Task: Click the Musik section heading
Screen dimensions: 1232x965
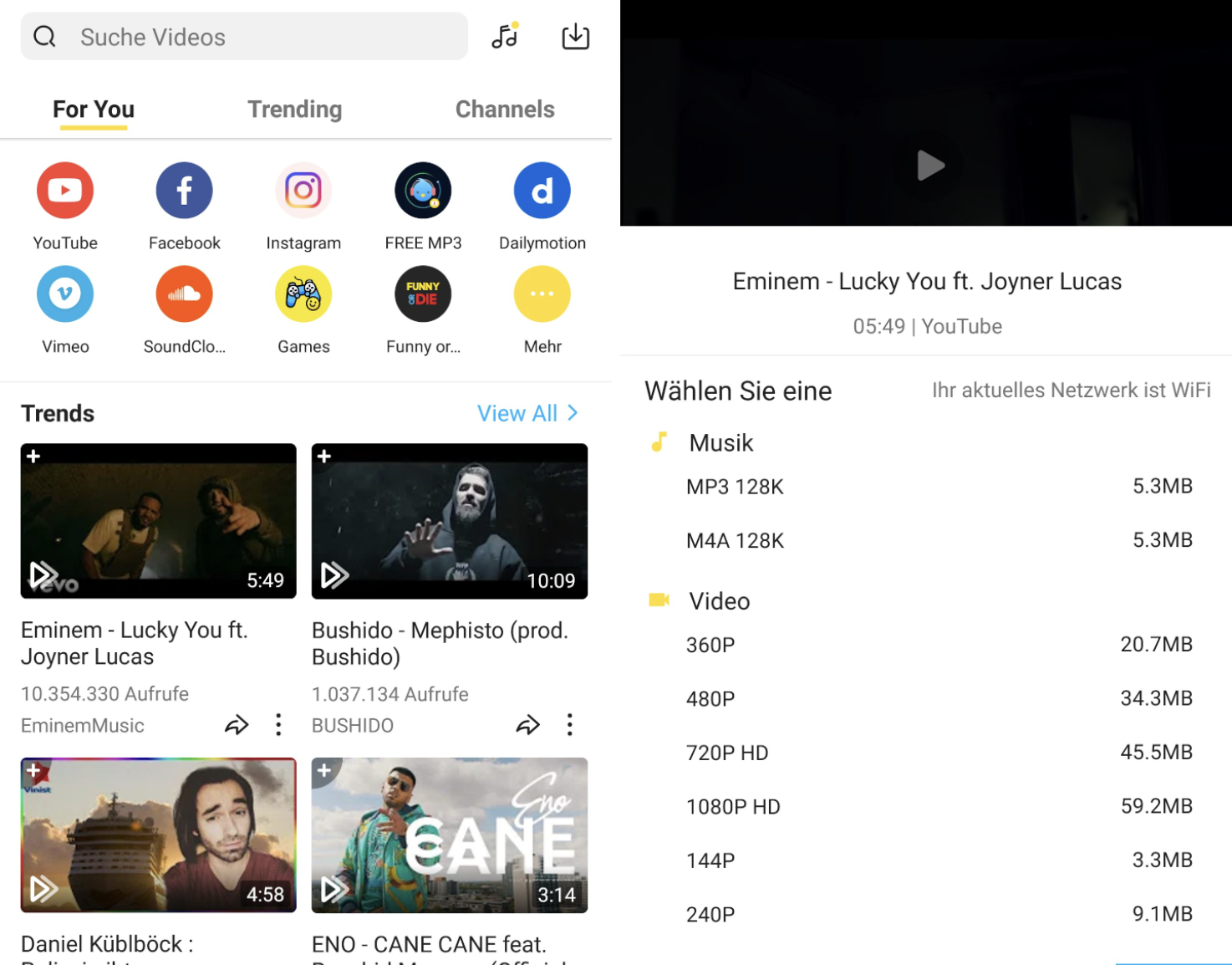Action: 721,443
